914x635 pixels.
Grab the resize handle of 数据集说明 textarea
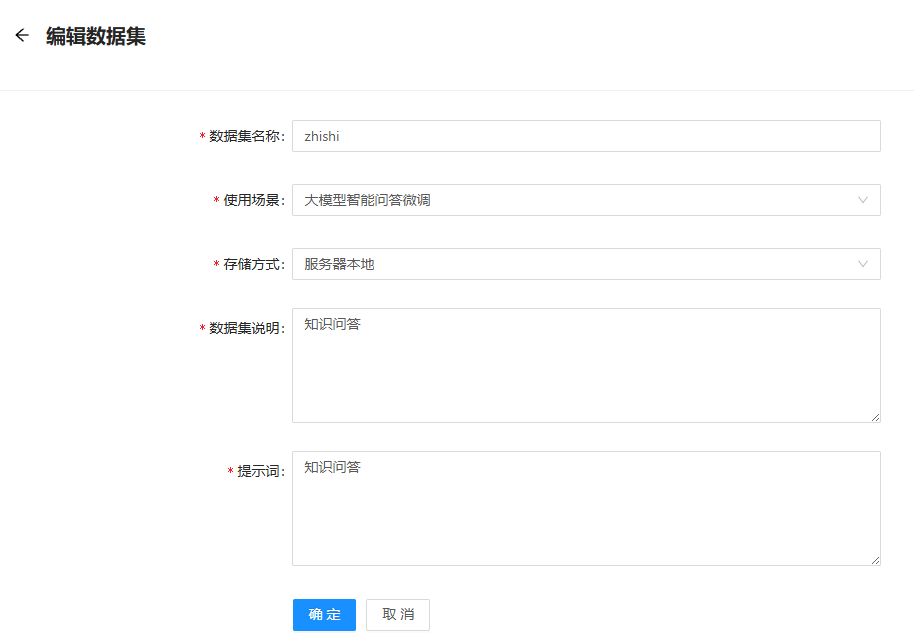[x=875, y=417]
